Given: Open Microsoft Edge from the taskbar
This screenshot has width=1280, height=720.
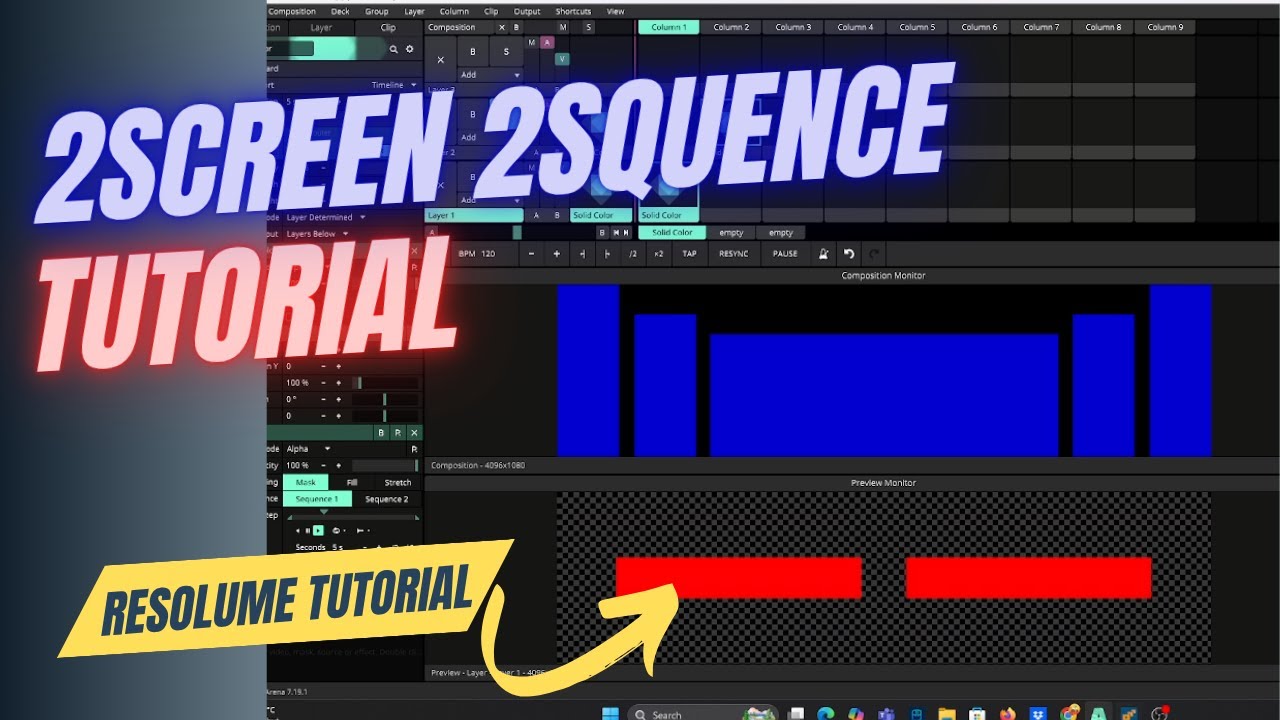Looking at the screenshot, I should [826, 713].
